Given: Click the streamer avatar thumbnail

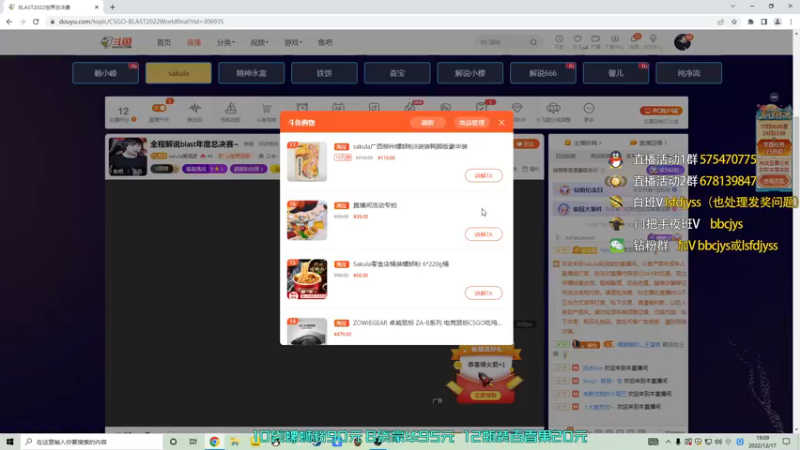Looking at the screenshot, I should pyautogui.click(x=128, y=157).
